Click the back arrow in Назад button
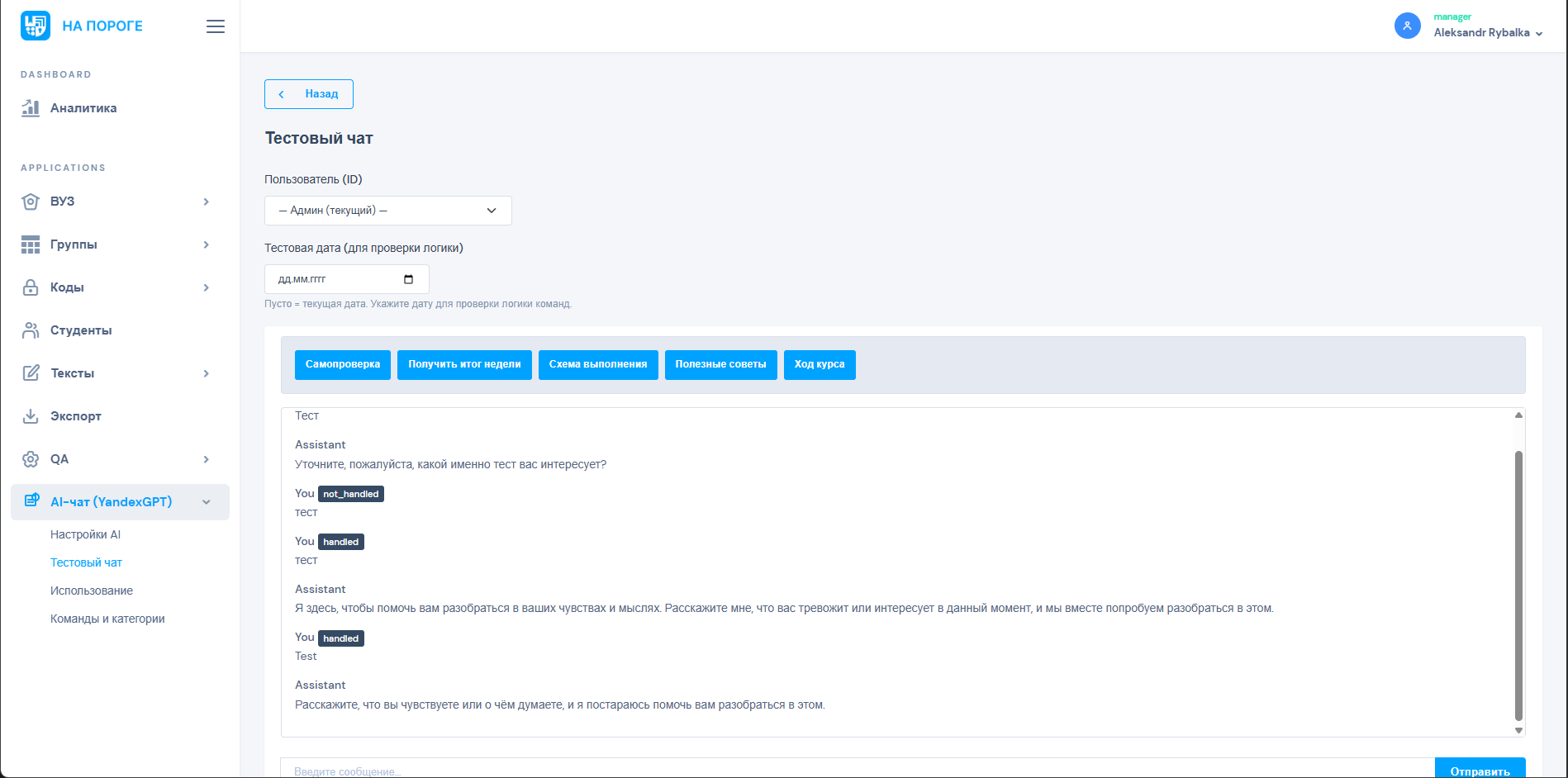The width and height of the screenshot is (1568, 778). (282, 94)
